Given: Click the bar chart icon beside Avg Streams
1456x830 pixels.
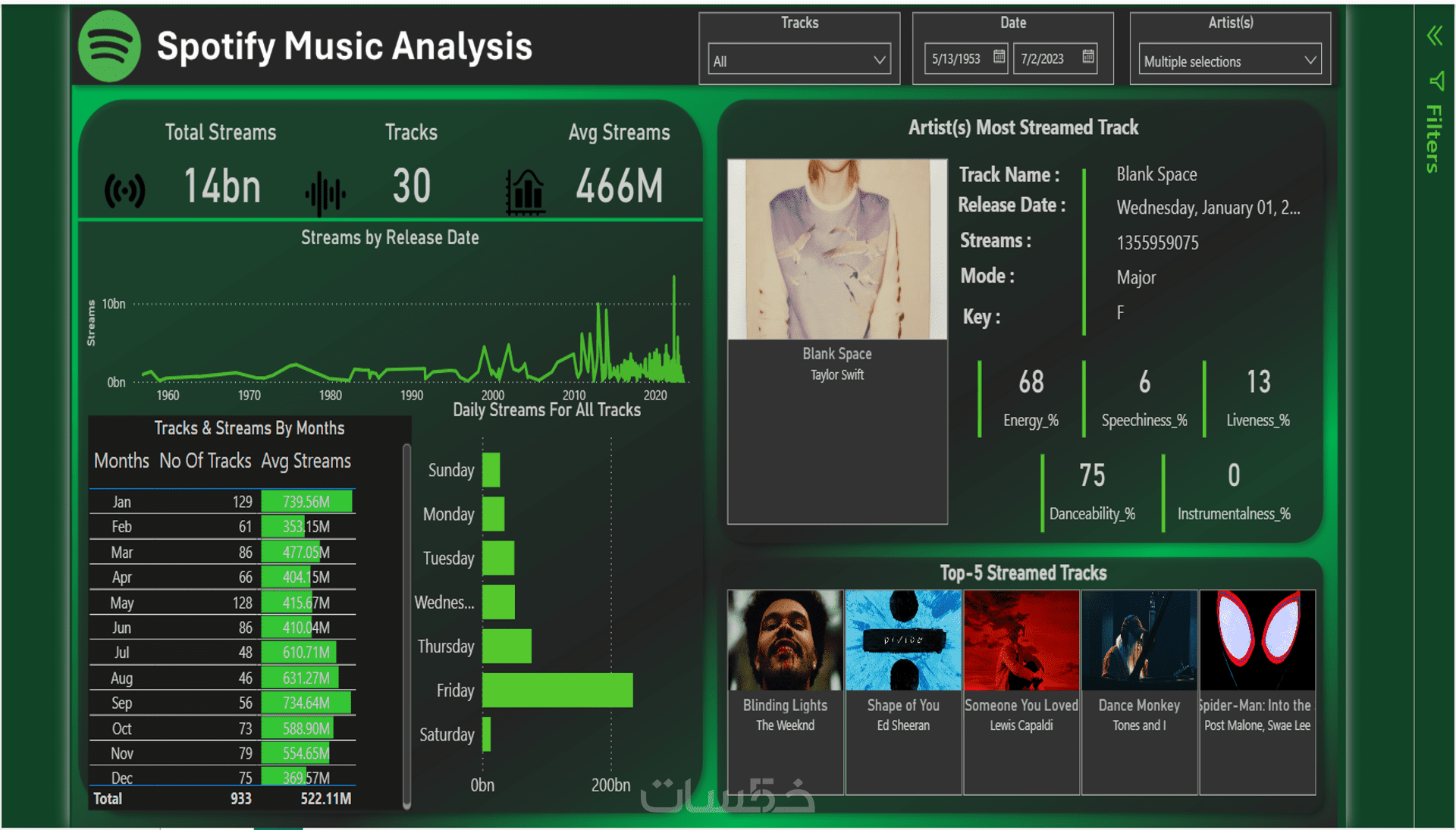Looking at the screenshot, I should tap(525, 191).
